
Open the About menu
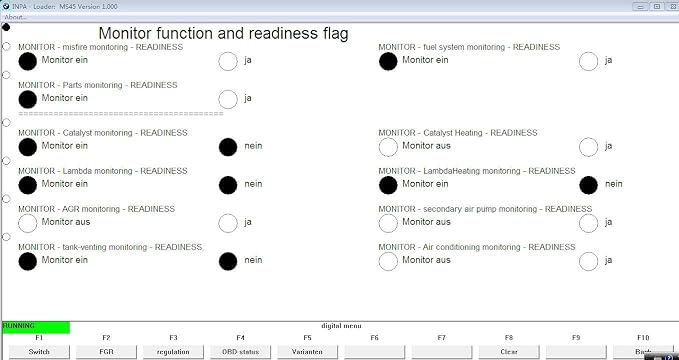(15, 17)
